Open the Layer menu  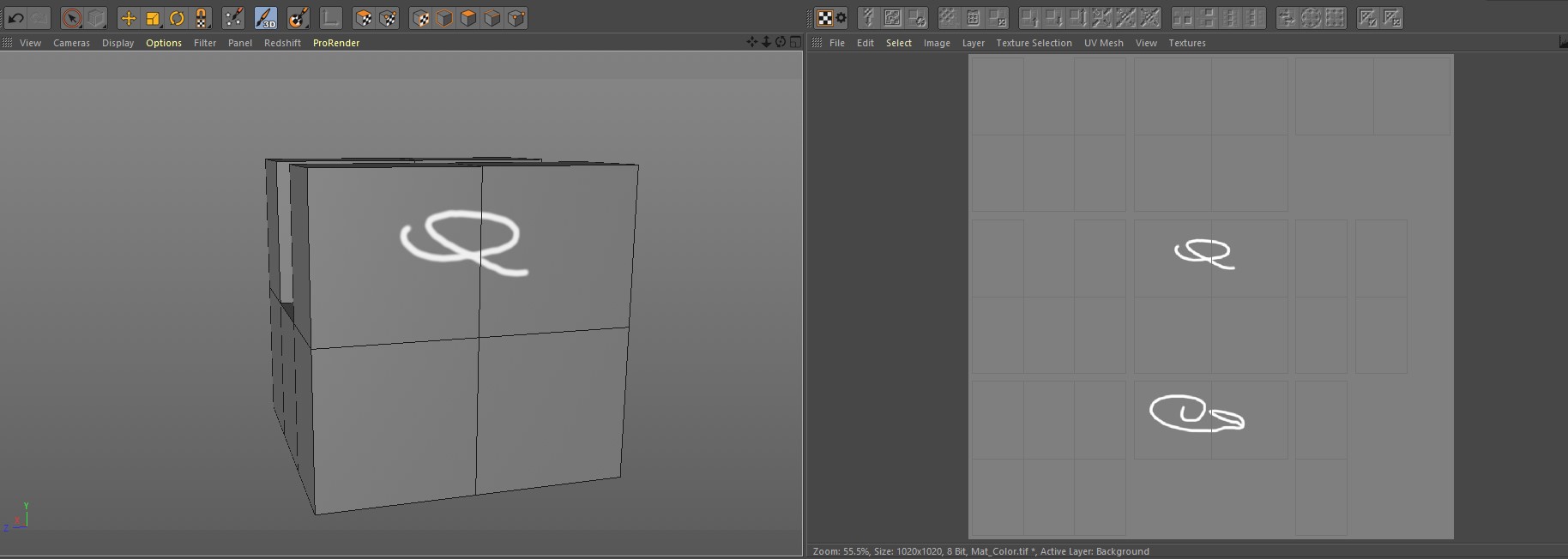[x=974, y=43]
